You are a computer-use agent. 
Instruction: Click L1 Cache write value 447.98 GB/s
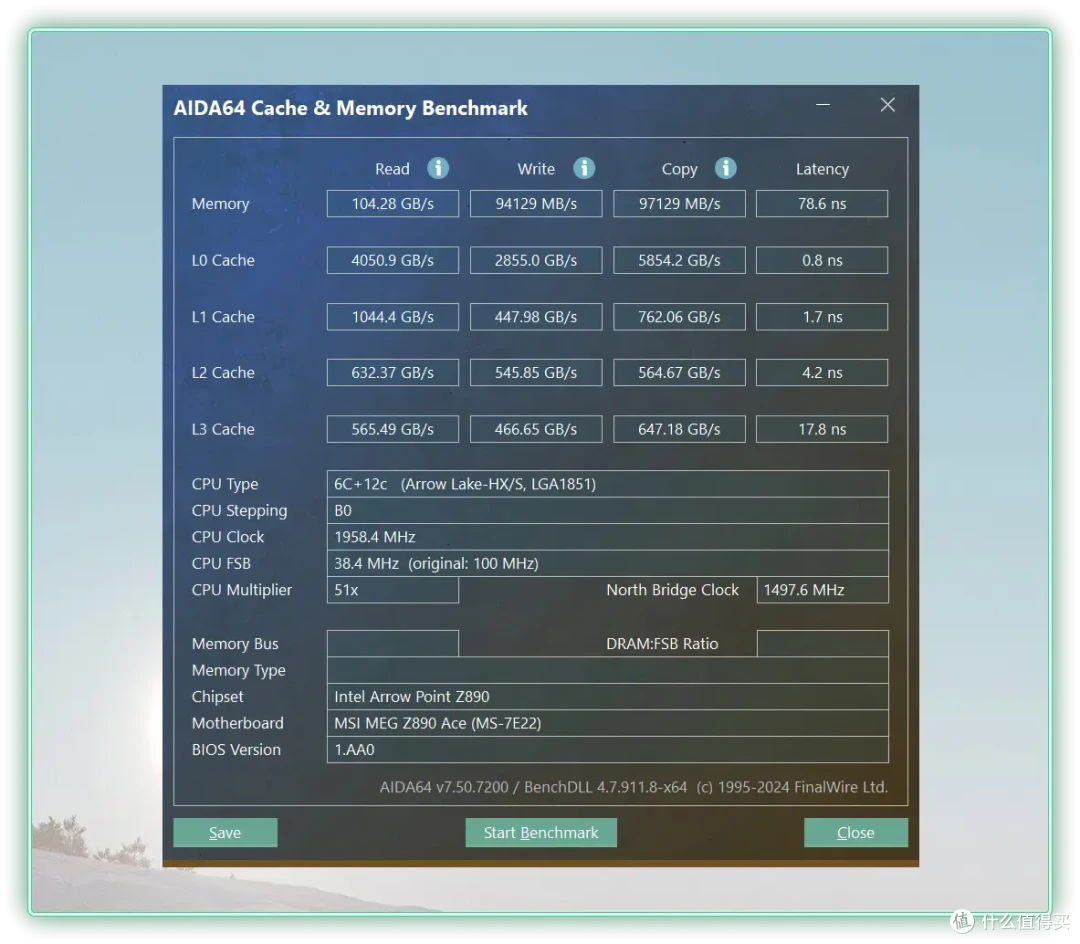(536, 317)
